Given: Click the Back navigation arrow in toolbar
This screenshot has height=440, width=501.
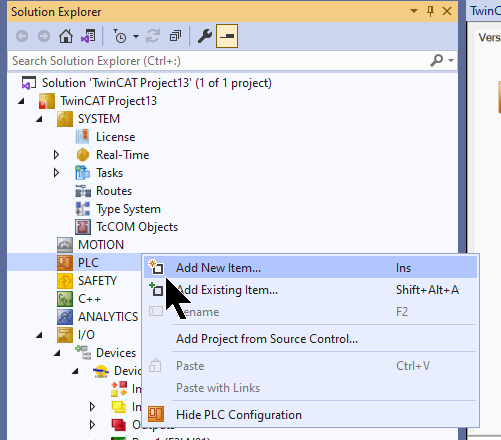Looking at the screenshot, I should [22, 36].
